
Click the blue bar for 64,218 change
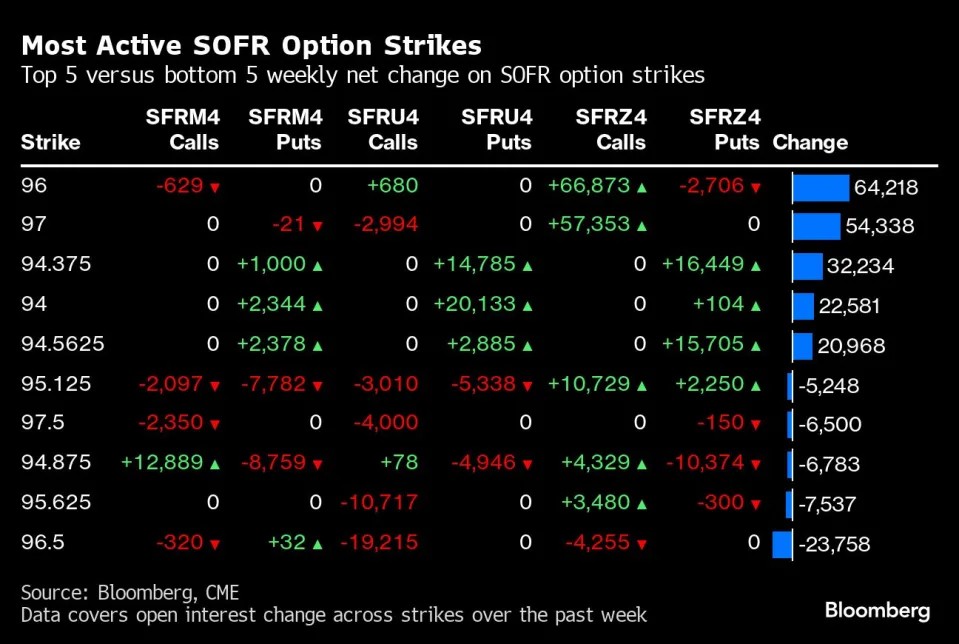pos(821,188)
